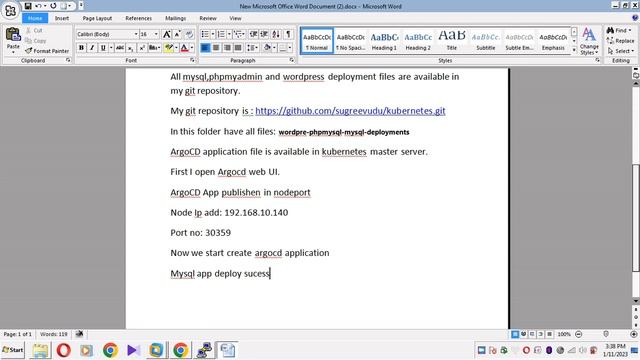
Task: Clear formatting icon in Font group
Action: [x=189, y=34]
